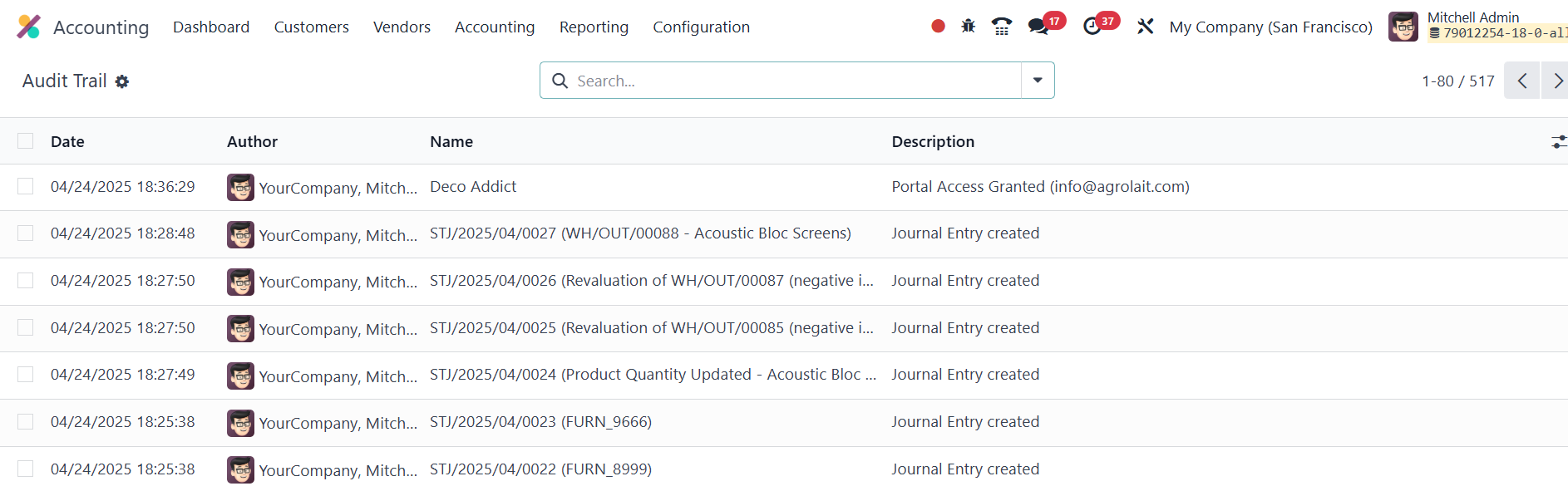Go to the previous page of records

point(1521,81)
